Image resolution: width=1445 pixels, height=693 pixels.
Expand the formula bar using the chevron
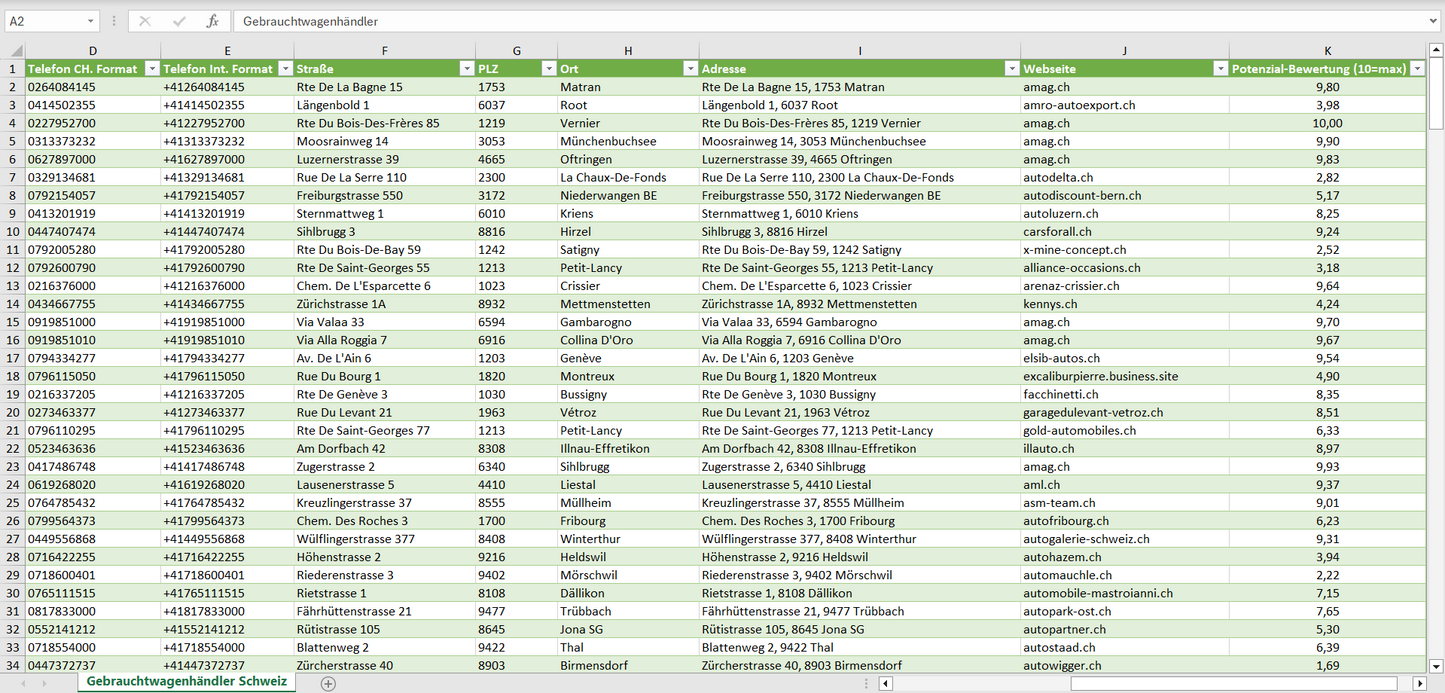pos(1434,21)
